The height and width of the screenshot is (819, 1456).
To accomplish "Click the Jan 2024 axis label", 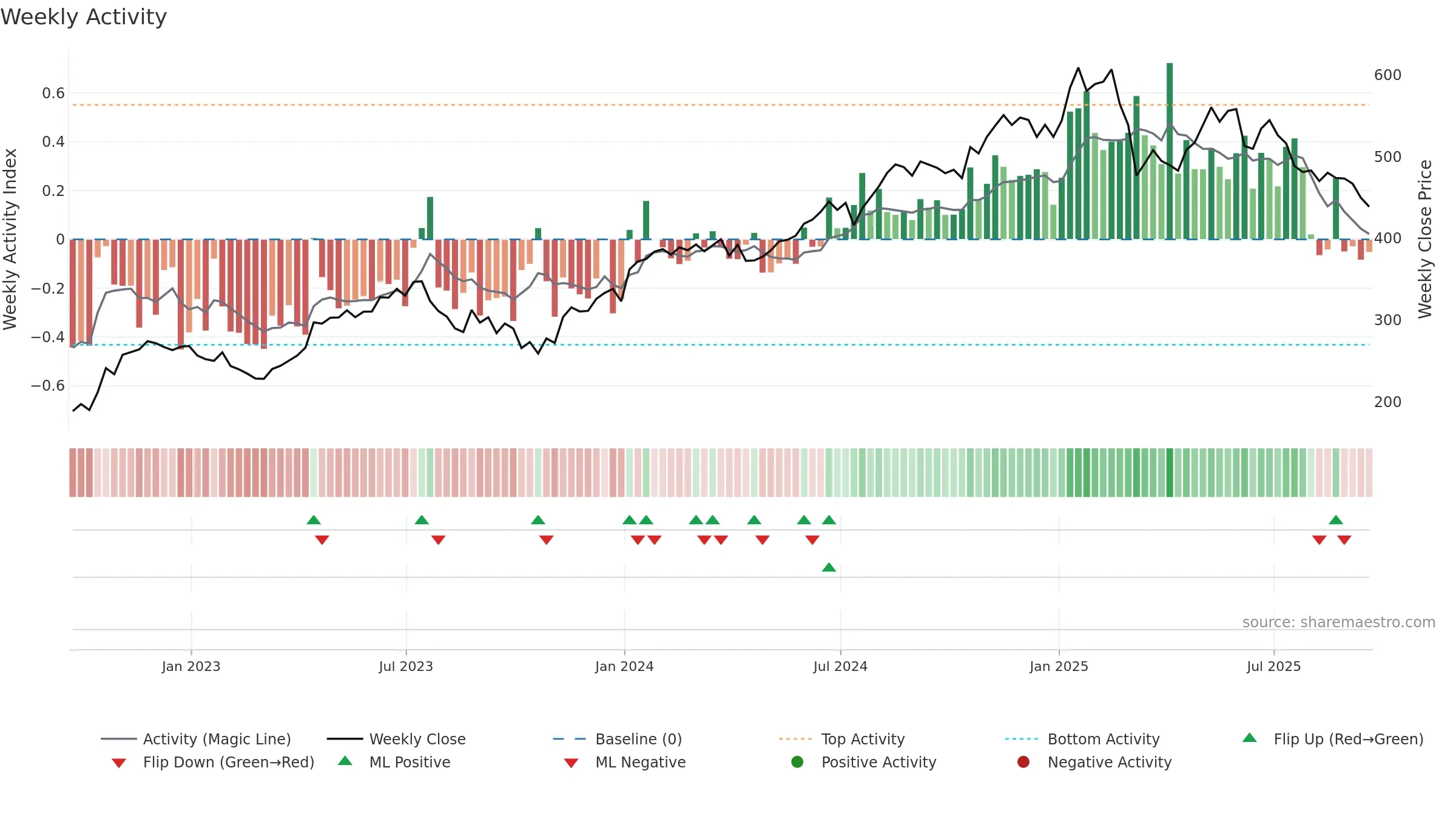I will point(624,666).
